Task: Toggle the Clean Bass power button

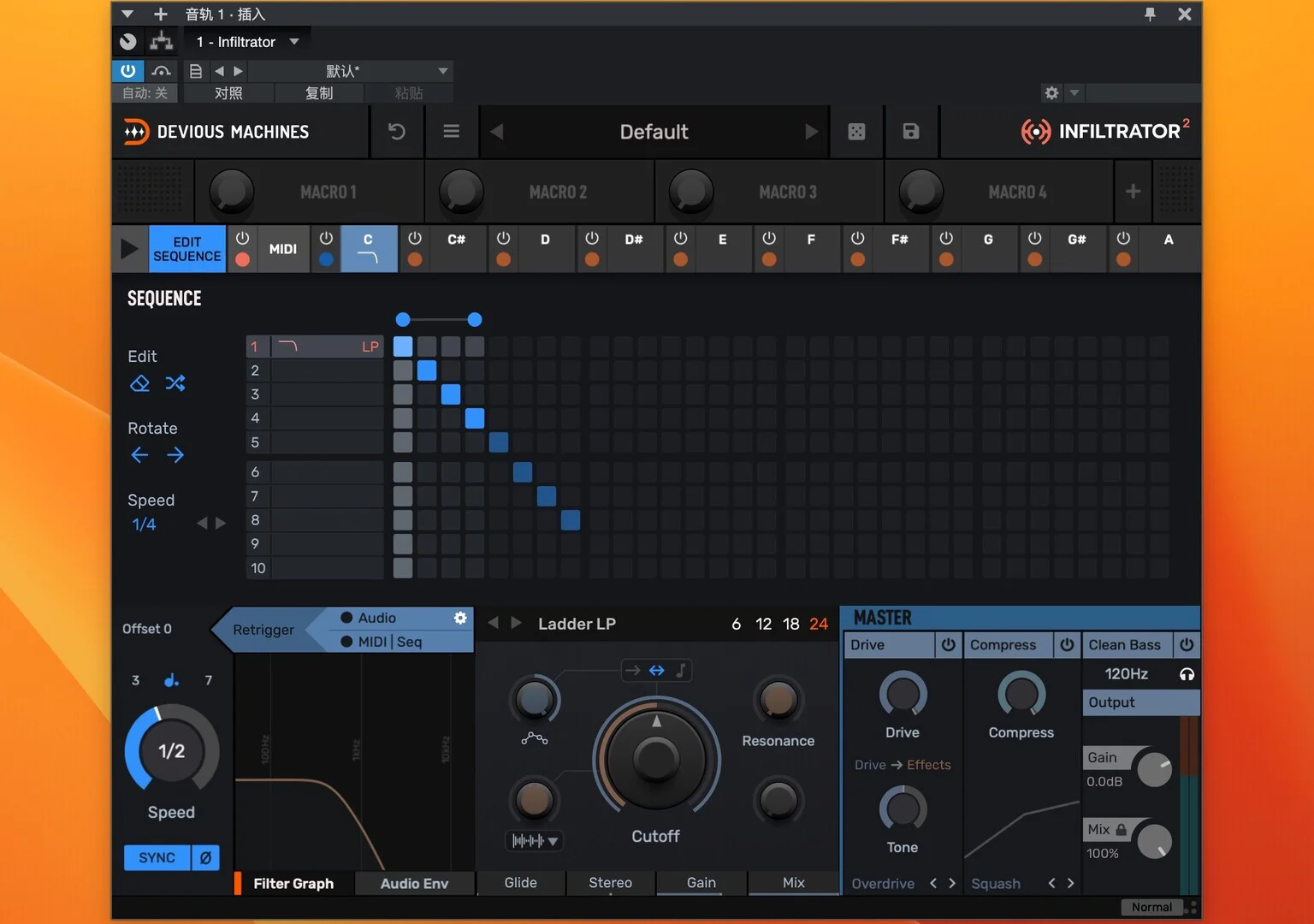Action: tap(1187, 644)
